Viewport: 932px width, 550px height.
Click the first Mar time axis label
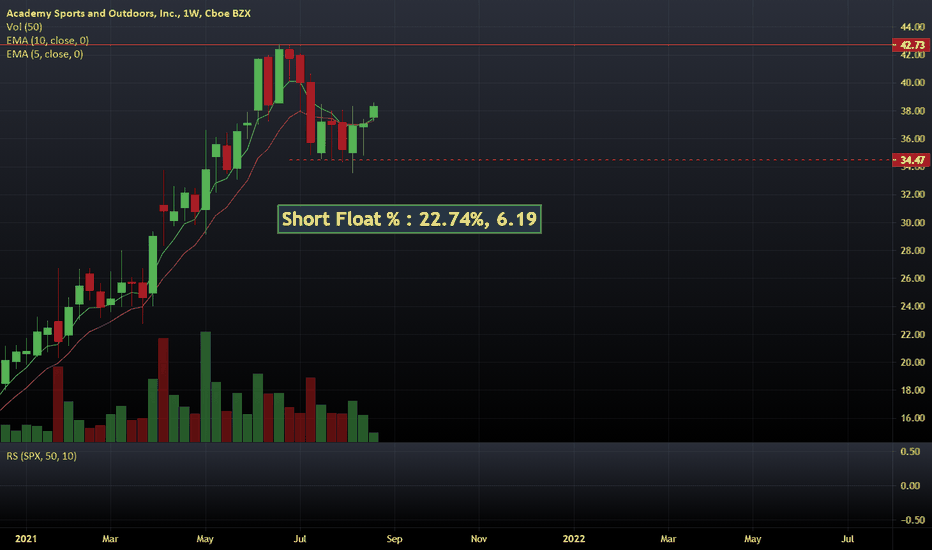coord(110,539)
